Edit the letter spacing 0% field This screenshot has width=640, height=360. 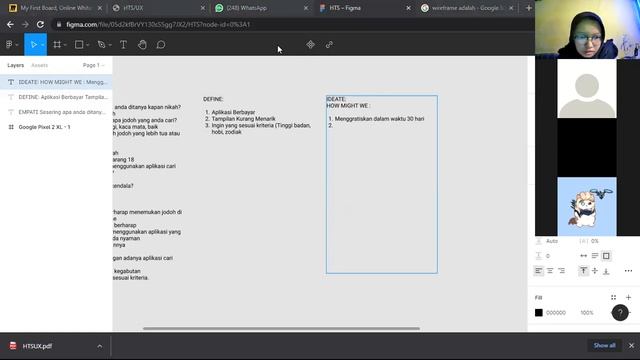tap(594, 241)
